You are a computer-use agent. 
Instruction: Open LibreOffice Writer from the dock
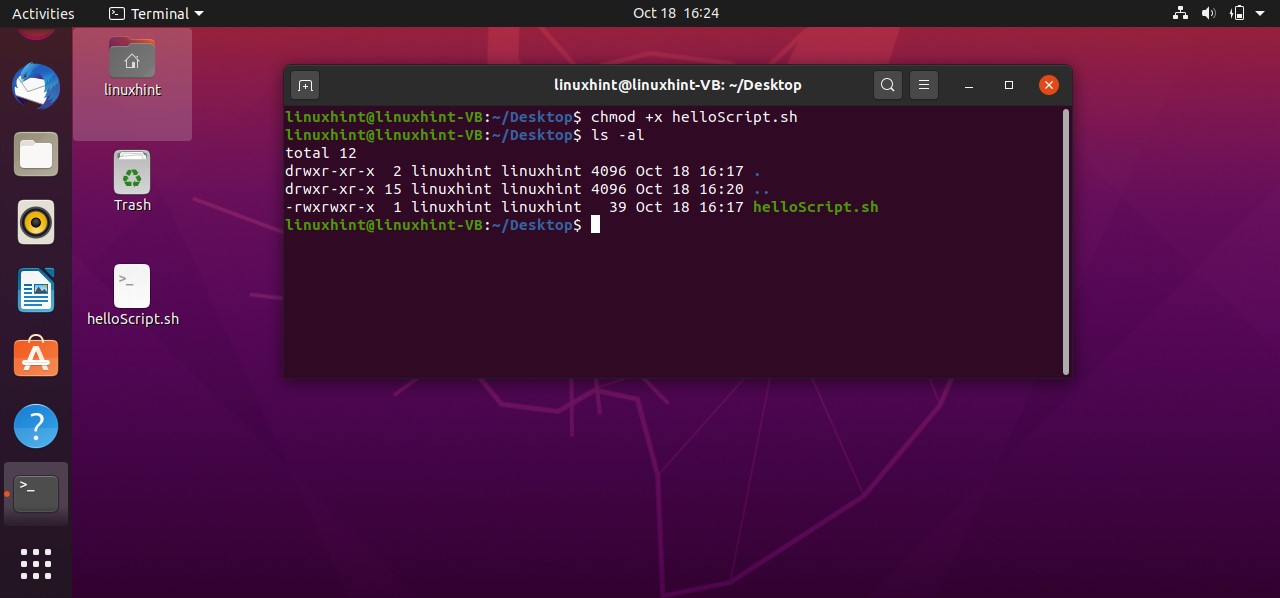coord(36,290)
